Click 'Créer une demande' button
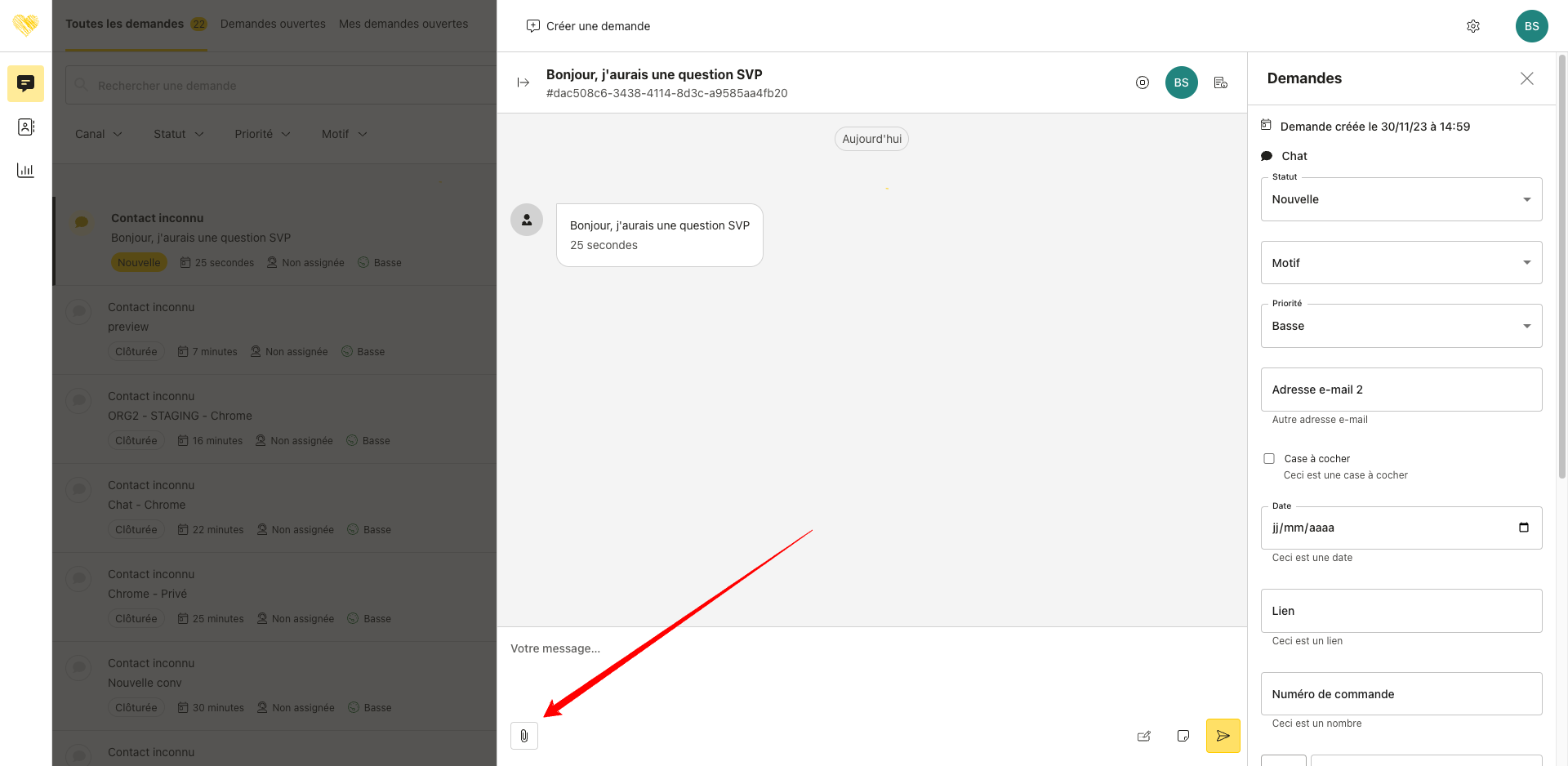 tap(589, 26)
